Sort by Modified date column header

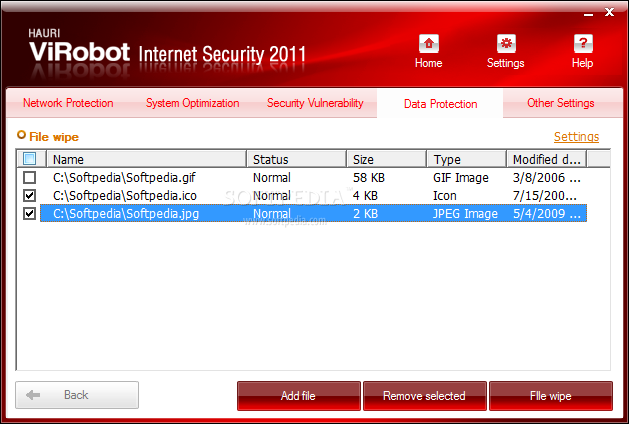click(547, 159)
